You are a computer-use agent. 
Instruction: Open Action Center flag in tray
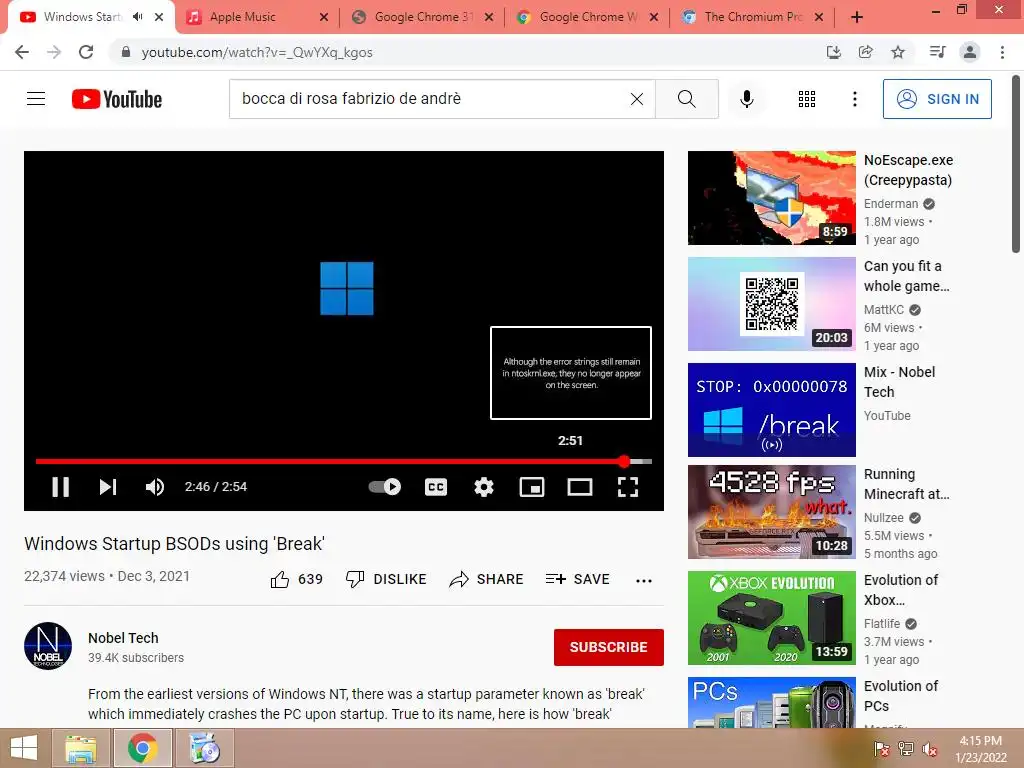tap(882, 748)
